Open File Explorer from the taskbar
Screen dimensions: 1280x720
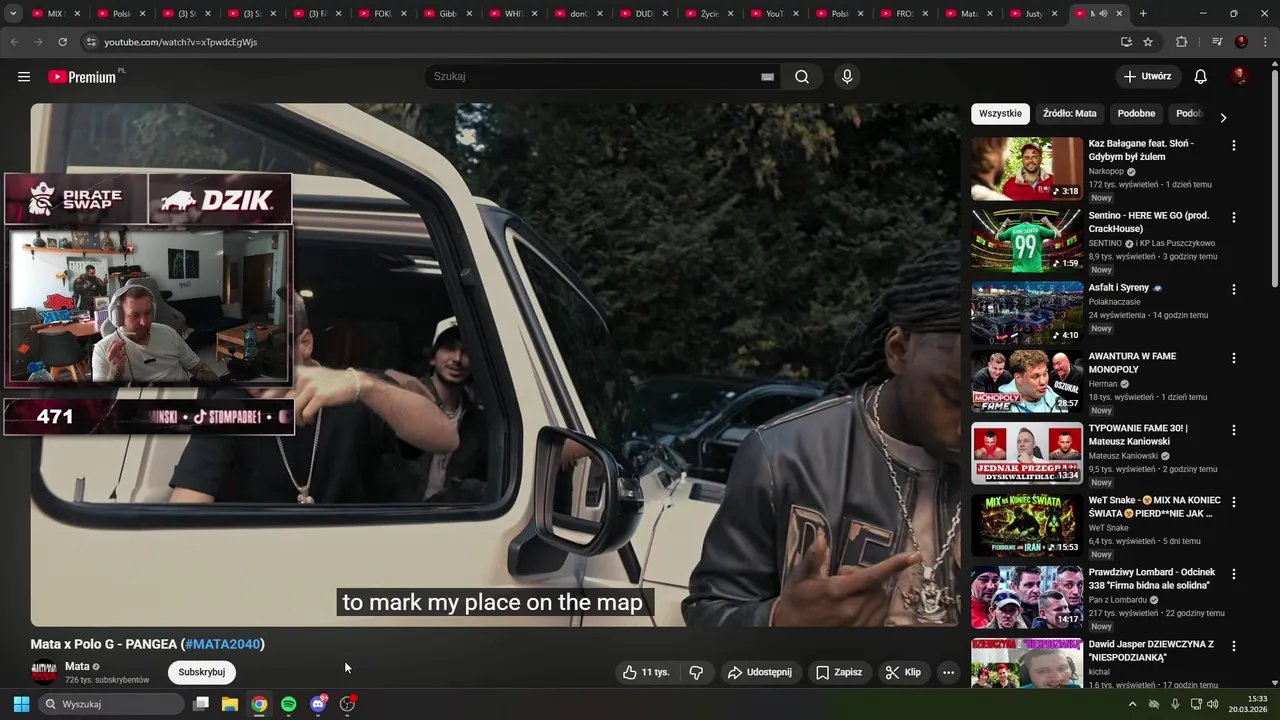230,704
